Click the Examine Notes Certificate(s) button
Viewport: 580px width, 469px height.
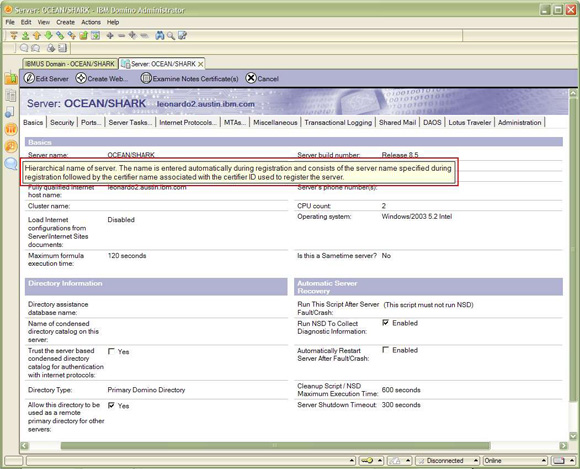pyautogui.click(x=190, y=78)
